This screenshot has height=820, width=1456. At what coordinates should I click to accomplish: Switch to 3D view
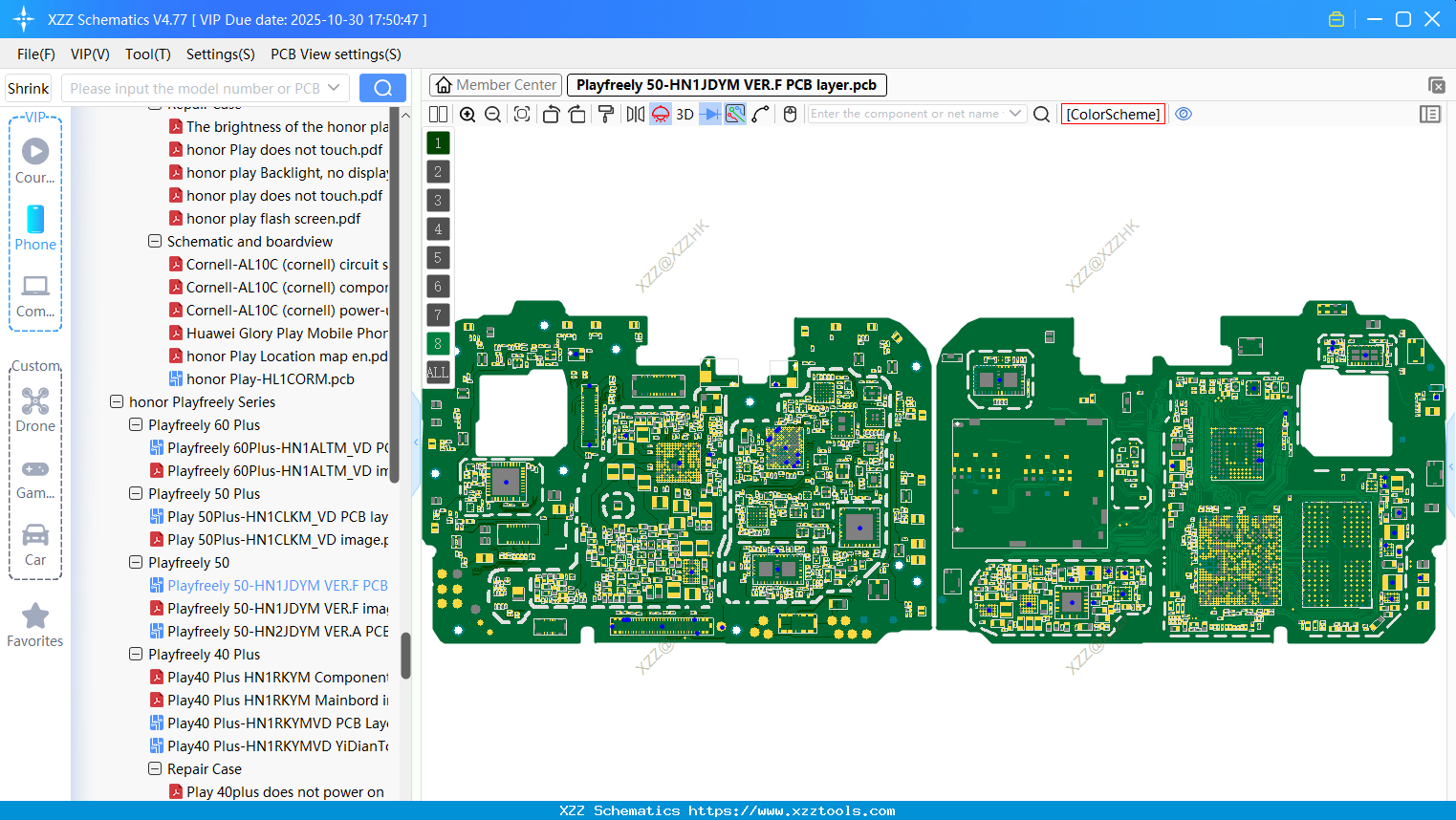[685, 114]
